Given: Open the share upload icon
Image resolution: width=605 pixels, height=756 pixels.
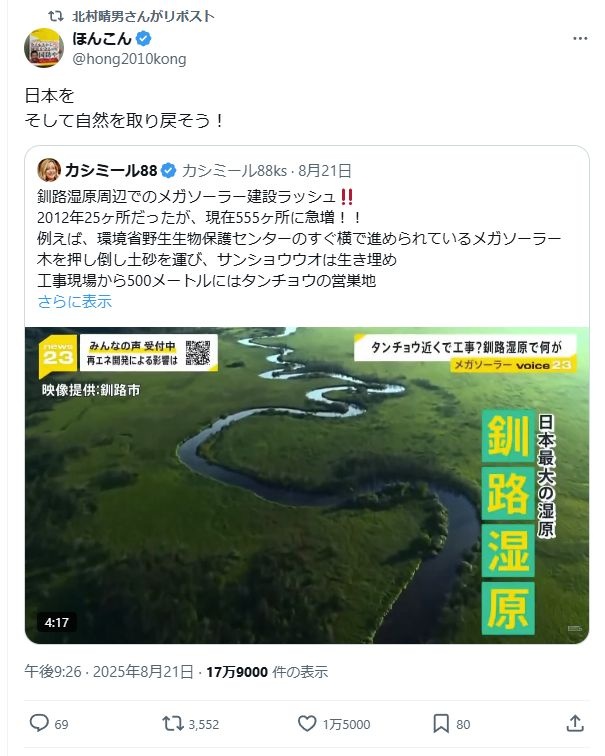Looking at the screenshot, I should coord(575,723).
